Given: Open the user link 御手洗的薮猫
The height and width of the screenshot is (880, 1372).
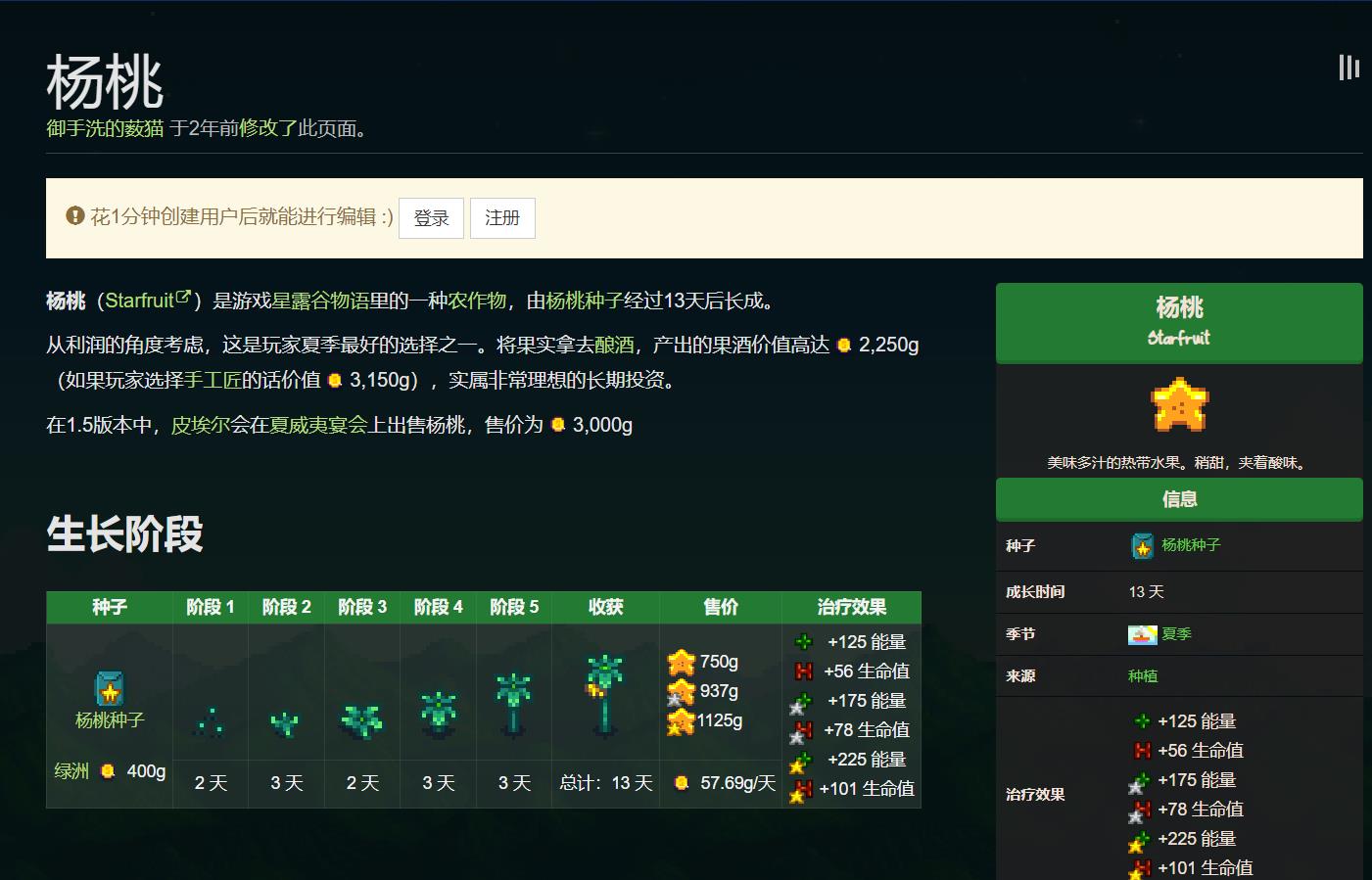Looking at the screenshot, I should (105, 128).
